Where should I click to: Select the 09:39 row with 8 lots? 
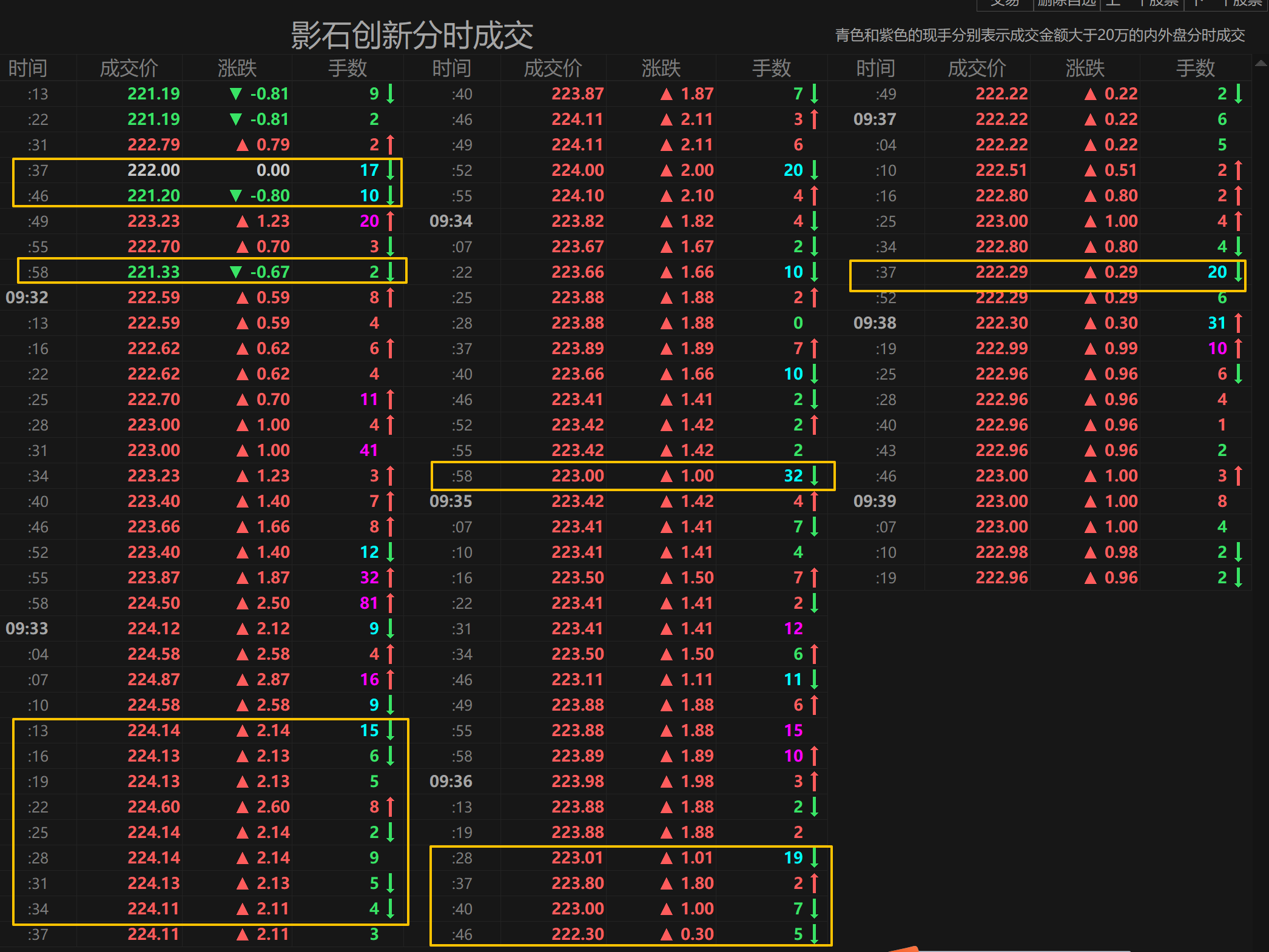(1001, 501)
